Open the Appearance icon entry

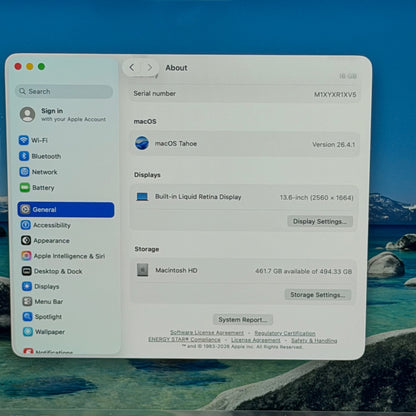coord(26,240)
